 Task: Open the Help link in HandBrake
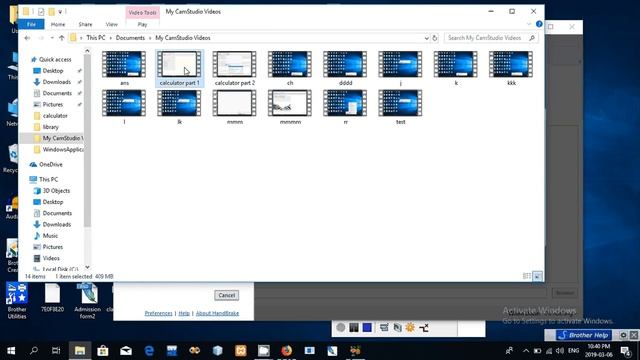click(x=184, y=313)
